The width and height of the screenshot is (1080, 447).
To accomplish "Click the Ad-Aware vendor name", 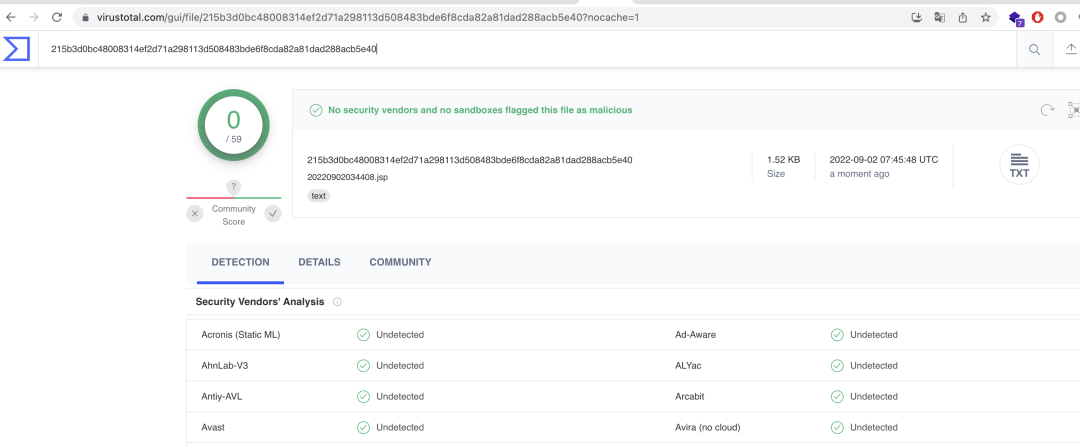I will [695, 335].
